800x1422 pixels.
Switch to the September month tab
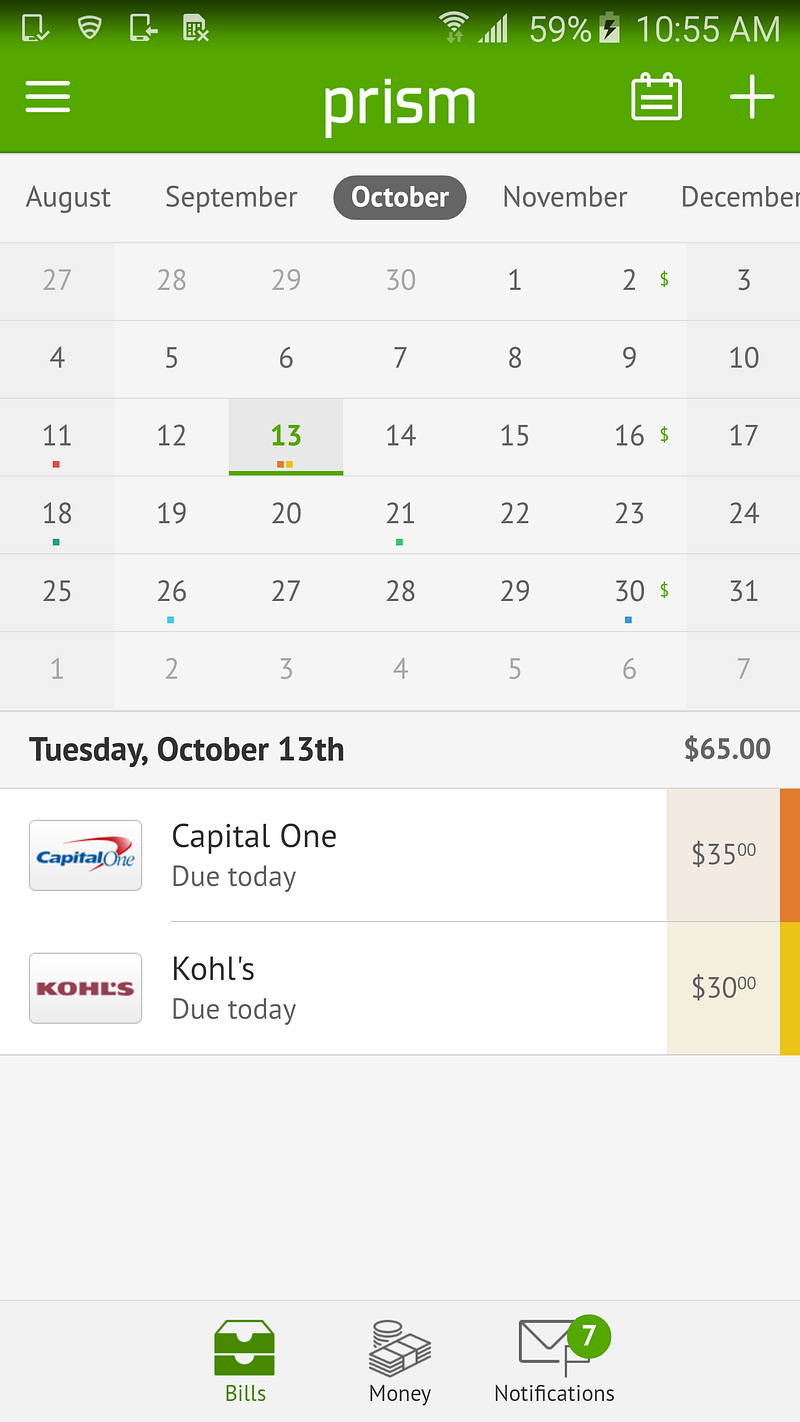click(231, 197)
